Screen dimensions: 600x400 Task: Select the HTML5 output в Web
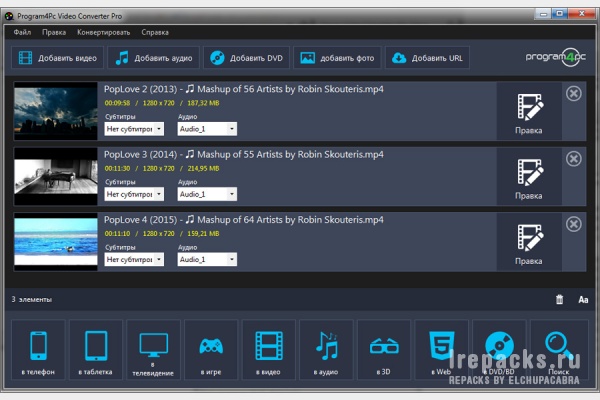click(x=441, y=349)
